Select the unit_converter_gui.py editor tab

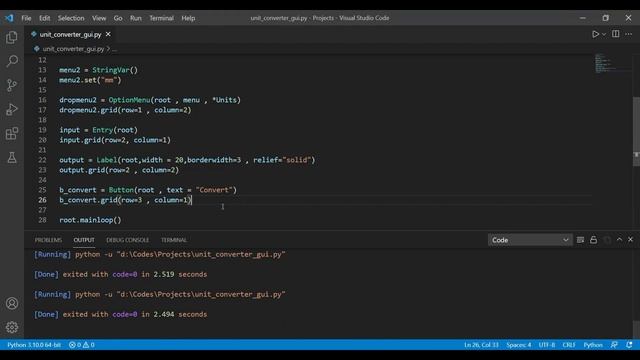(70, 34)
